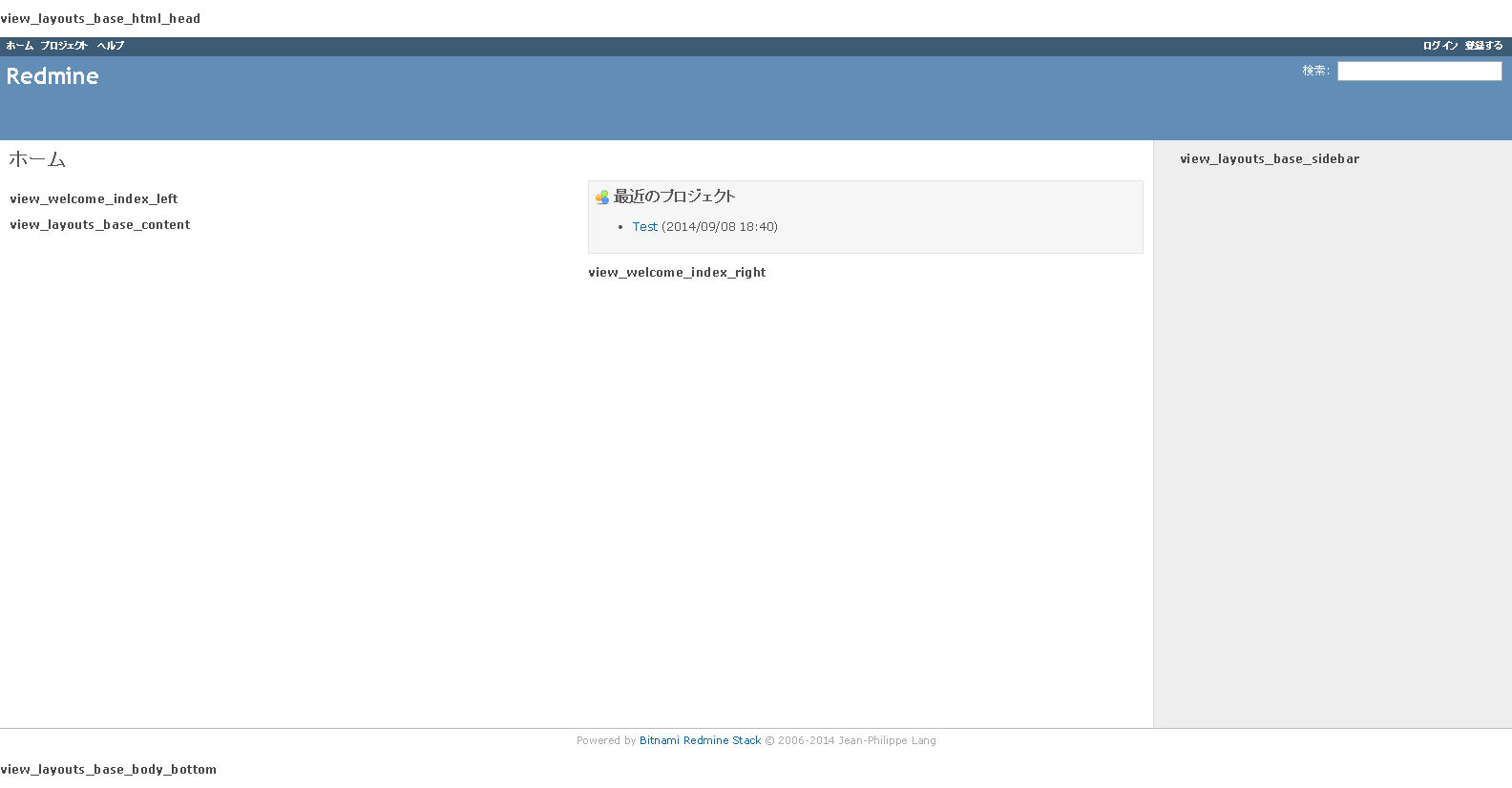
Task: Click the ログイン link
Action: point(1440,46)
